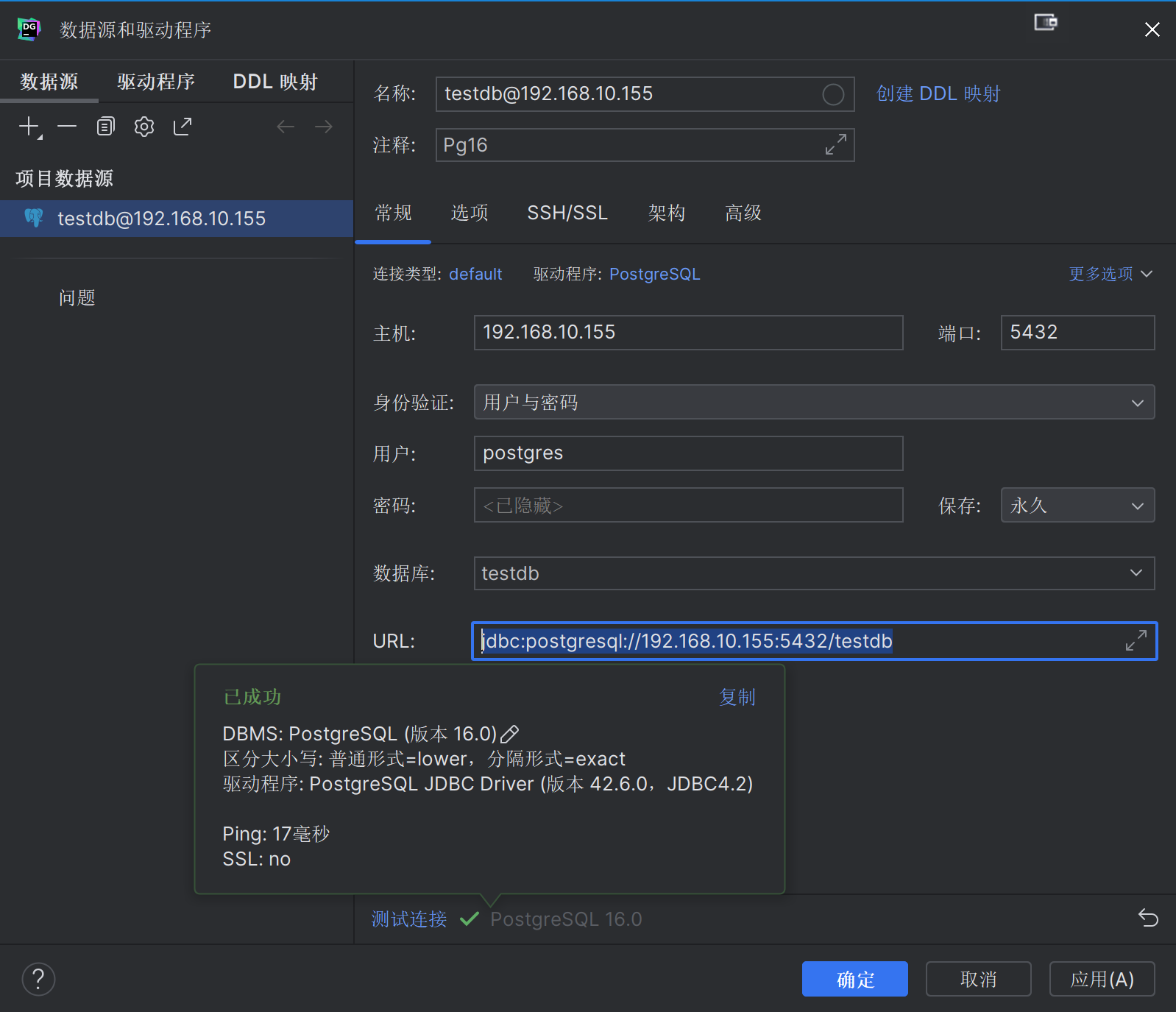Click the 密码 hidden password field
The width and height of the screenshot is (1176, 1012).
pyautogui.click(x=688, y=505)
